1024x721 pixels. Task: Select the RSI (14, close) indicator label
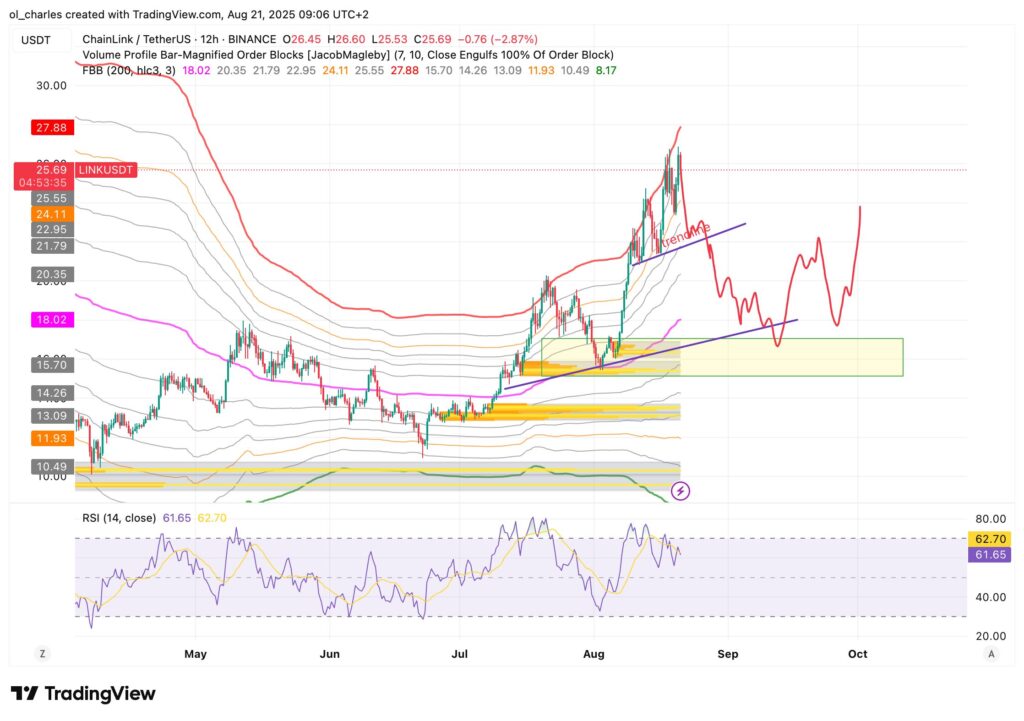[x=120, y=517]
